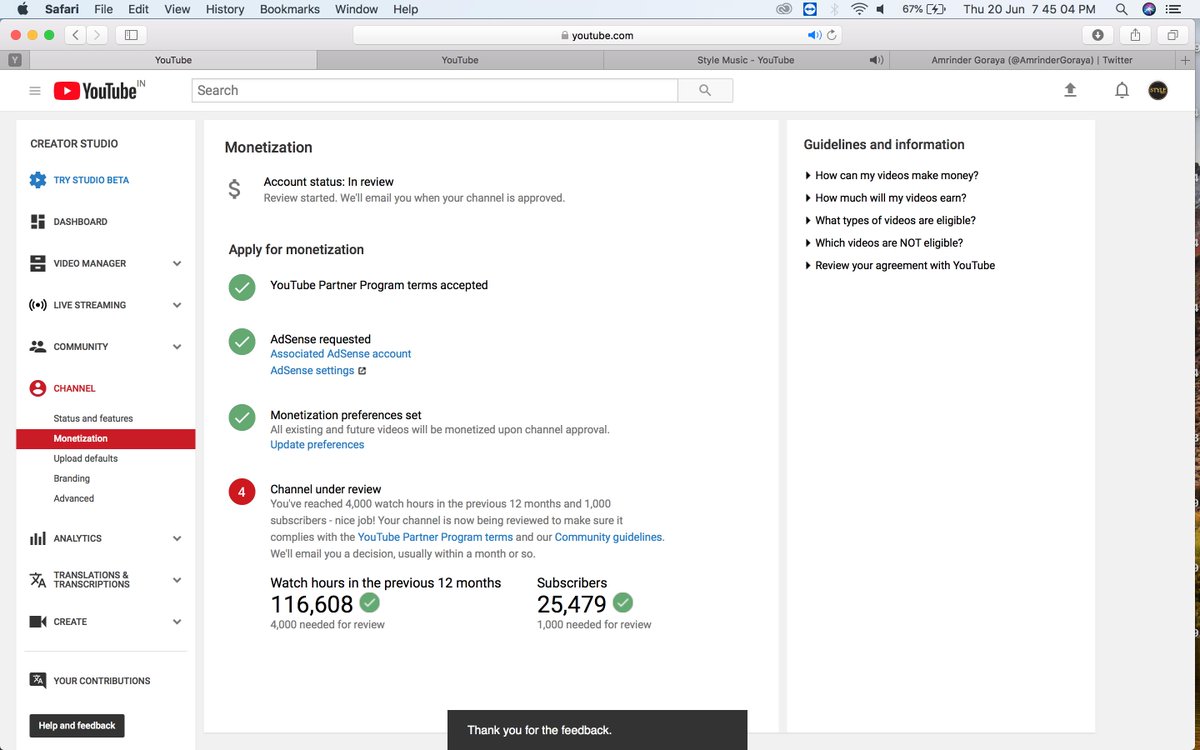Click the Dashboard grid icon
Viewport: 1200px width, 750px height.
[x=38, y=222]
